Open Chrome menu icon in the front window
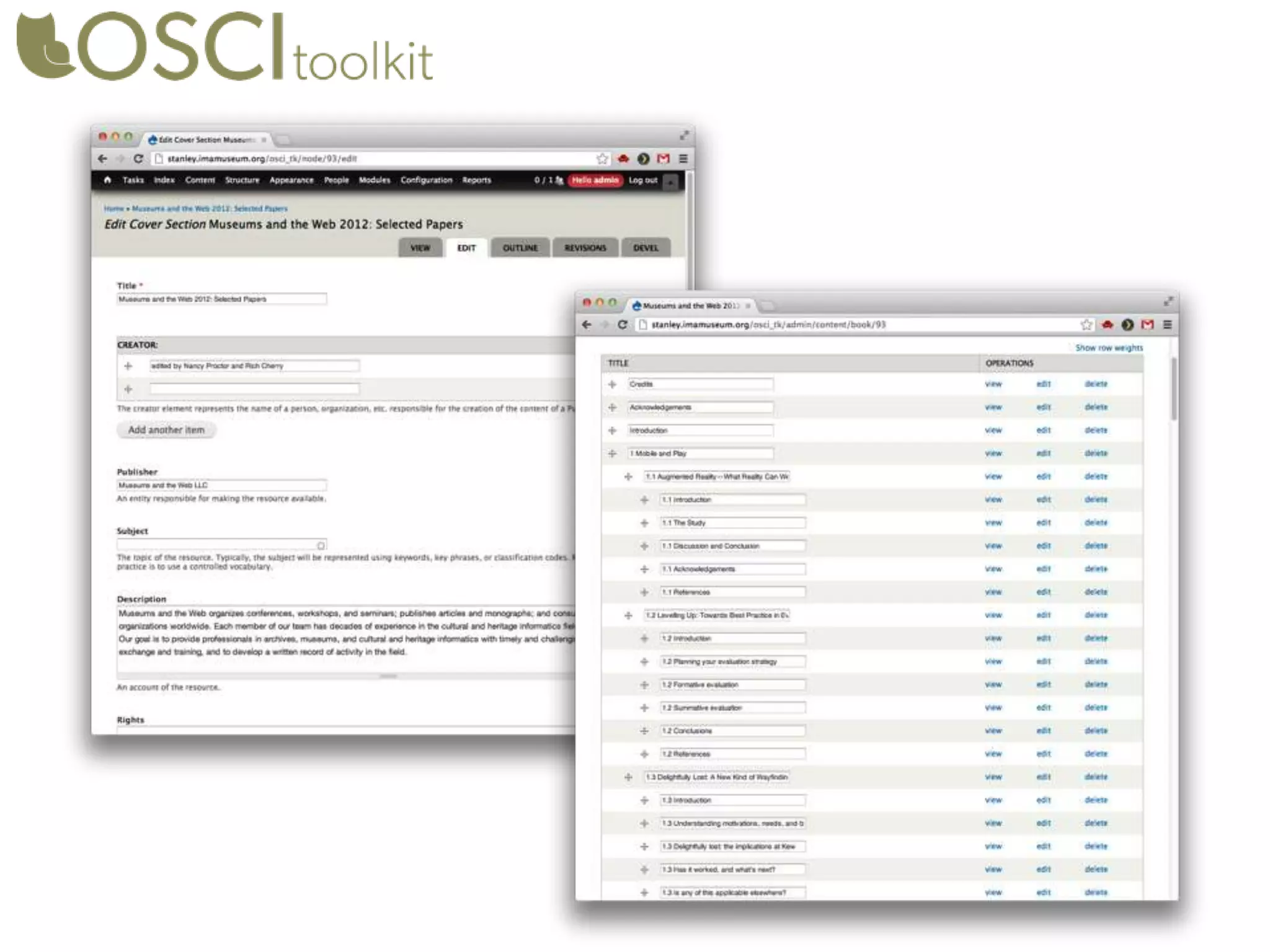Image resolution: width=1270 pixels, height=952 pixels. (x=1167, y=325)
